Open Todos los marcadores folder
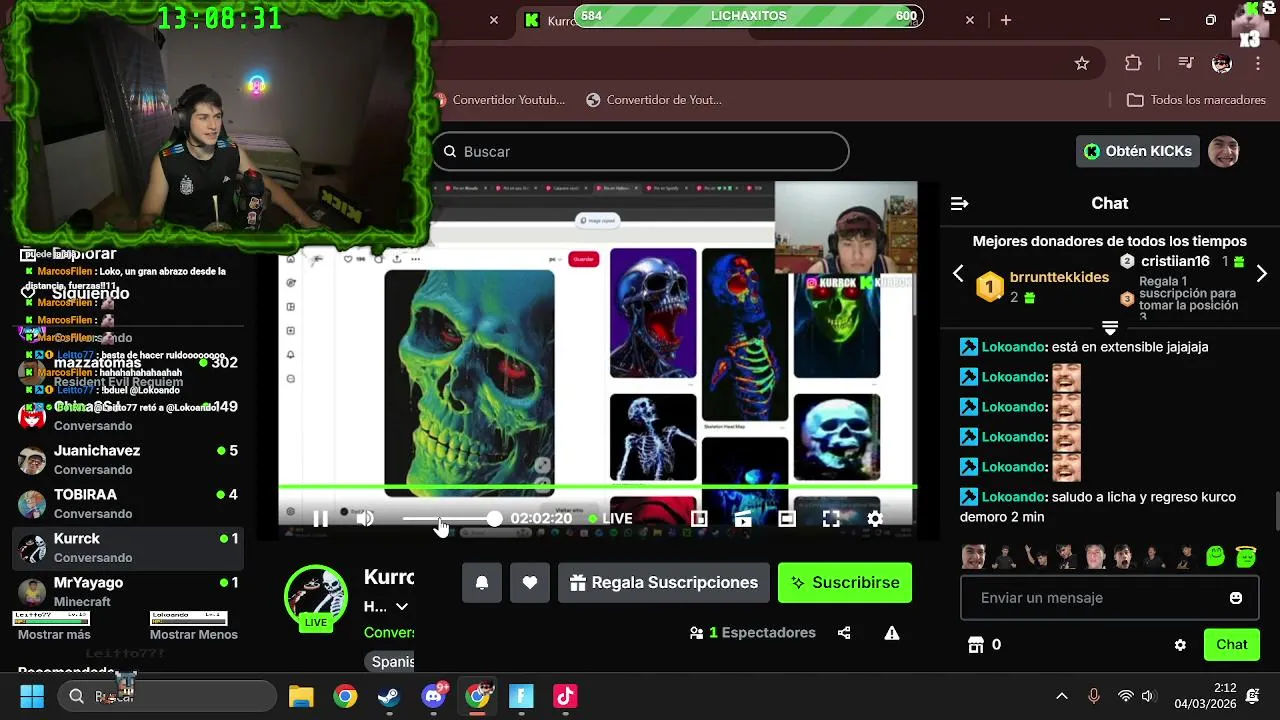The image size is (1280, 720). 1196,100
